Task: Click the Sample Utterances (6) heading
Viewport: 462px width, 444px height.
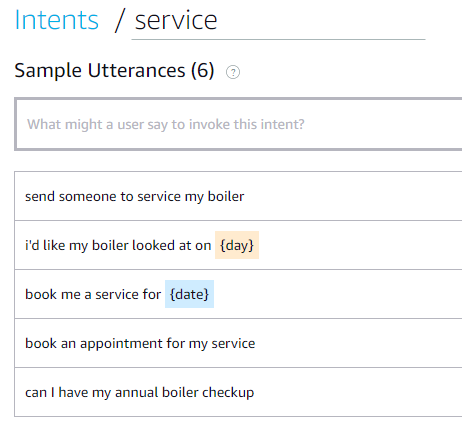Action: [x=114, y=71]
